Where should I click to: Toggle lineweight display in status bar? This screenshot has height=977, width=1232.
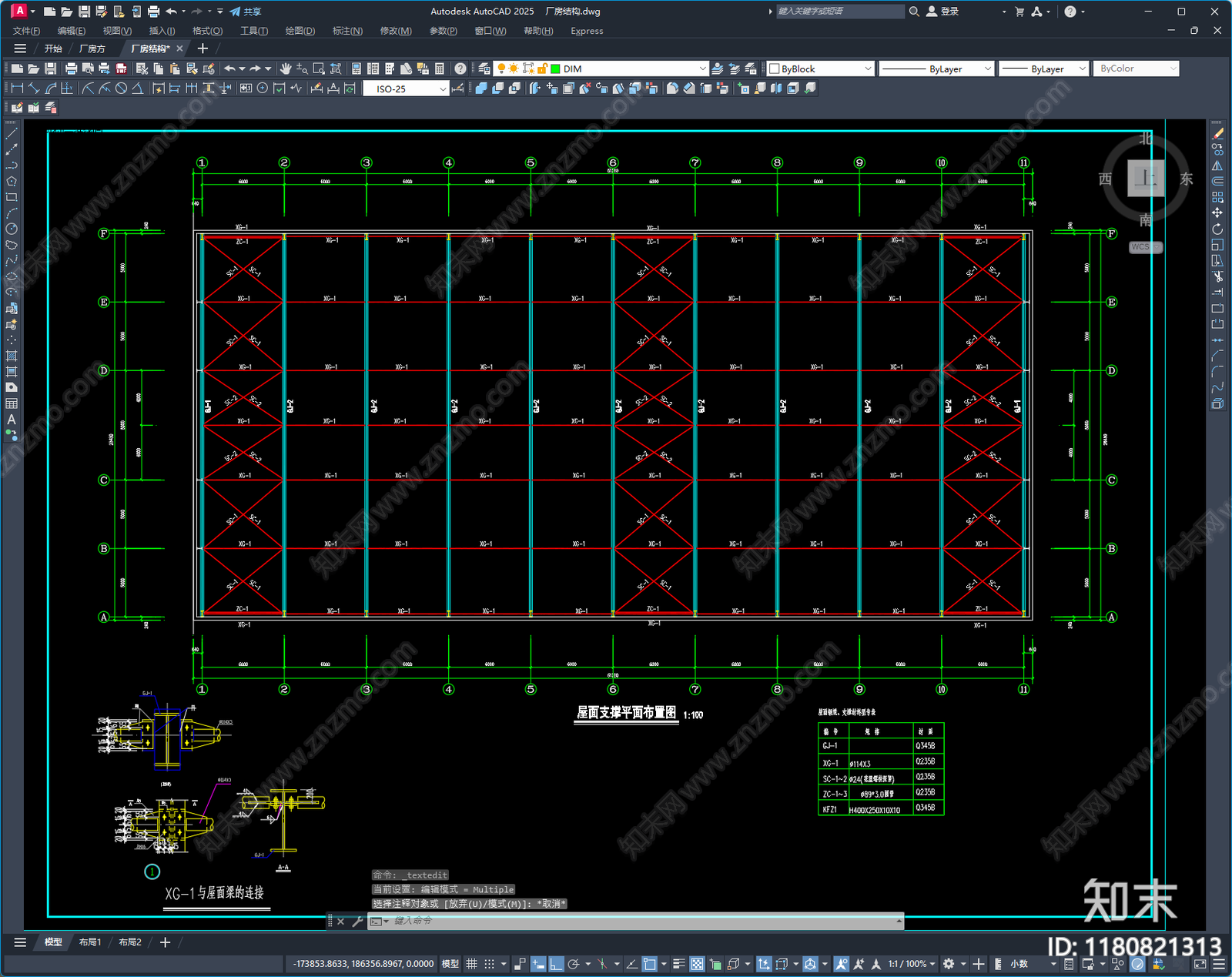[678, 964]
